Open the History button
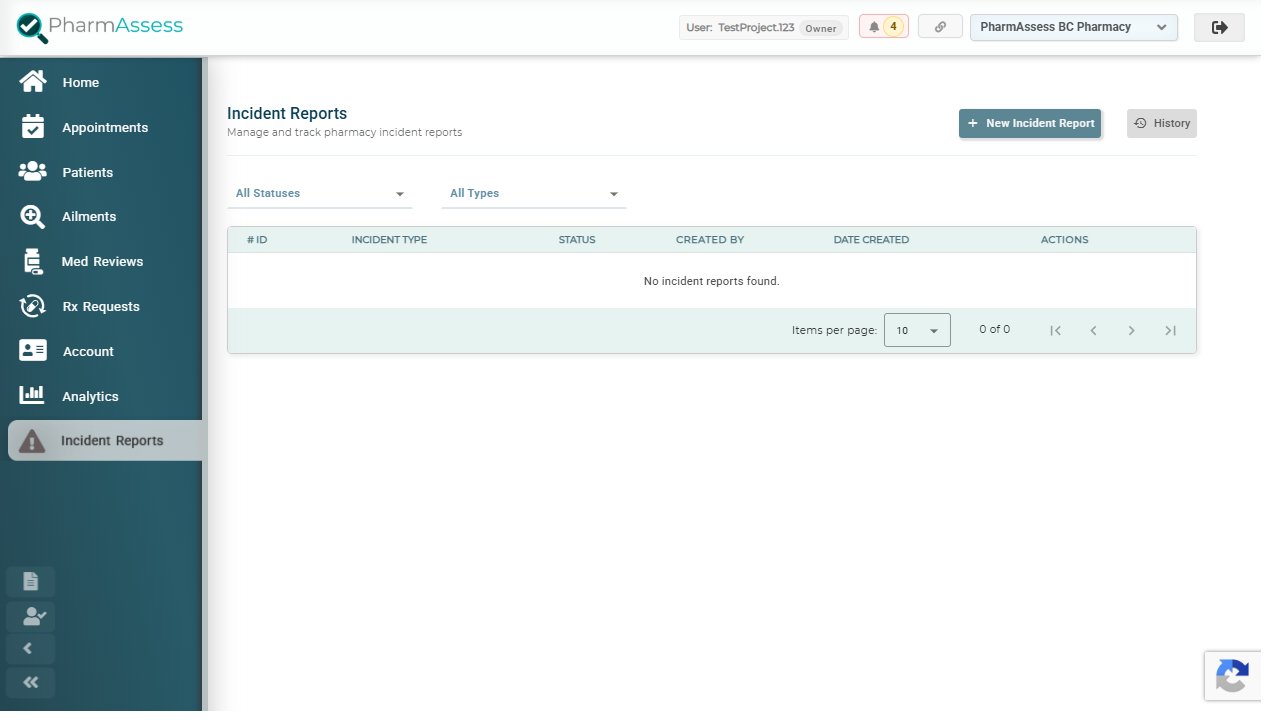The height and width of the screenshot is (720, 1280). (1162, 123)
